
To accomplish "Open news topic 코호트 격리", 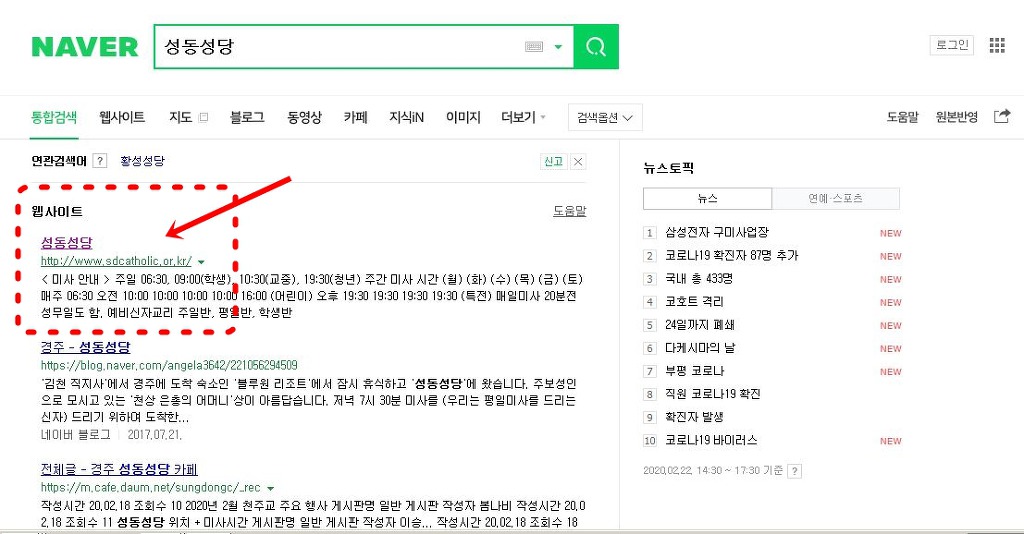I will point(694,302).
